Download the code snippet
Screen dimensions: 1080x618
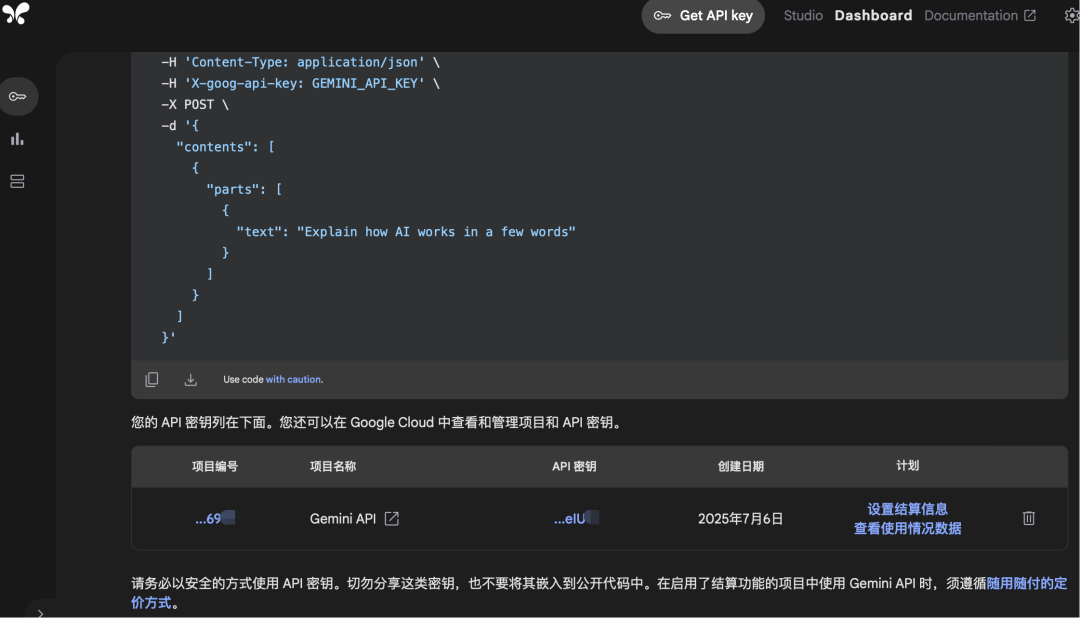[191, 380]
